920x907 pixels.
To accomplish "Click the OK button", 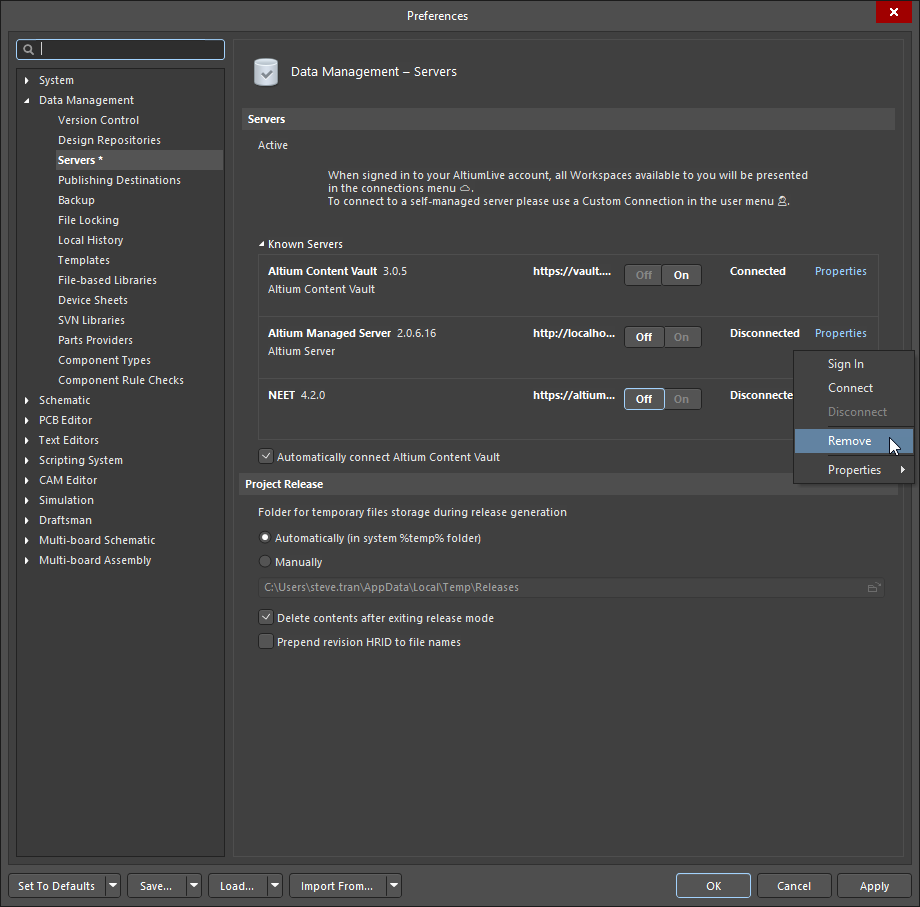I will [x=713, y=885].
